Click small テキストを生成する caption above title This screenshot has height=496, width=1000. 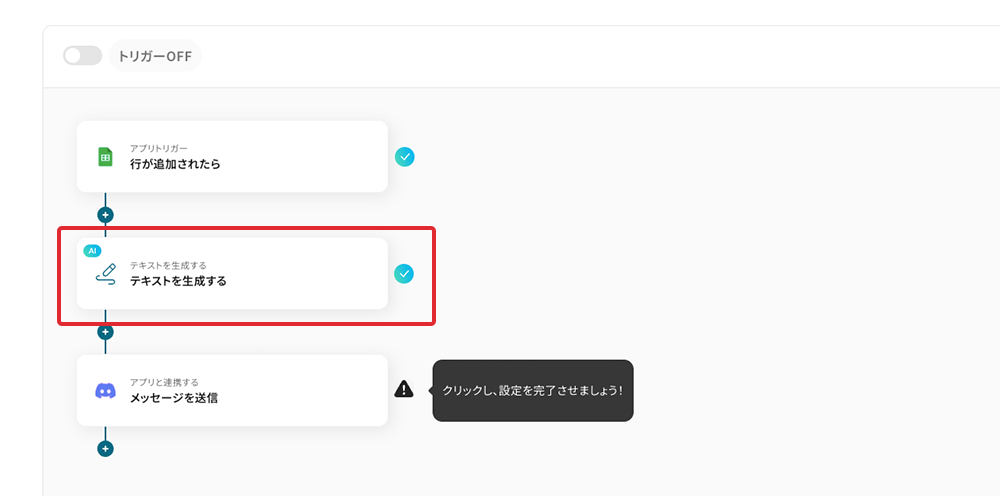168,265
